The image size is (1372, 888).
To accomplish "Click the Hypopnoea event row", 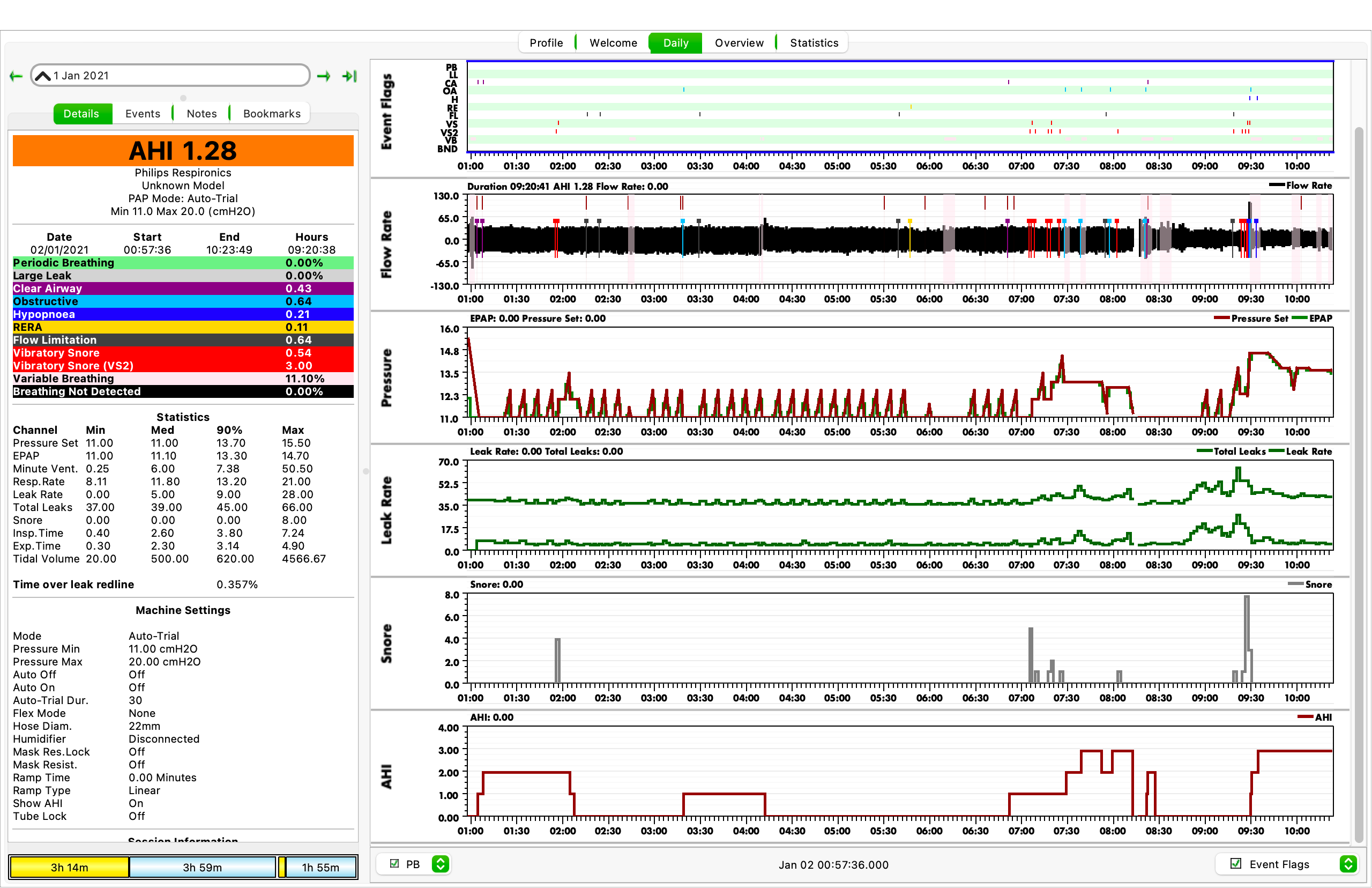I will click(183, 314).
